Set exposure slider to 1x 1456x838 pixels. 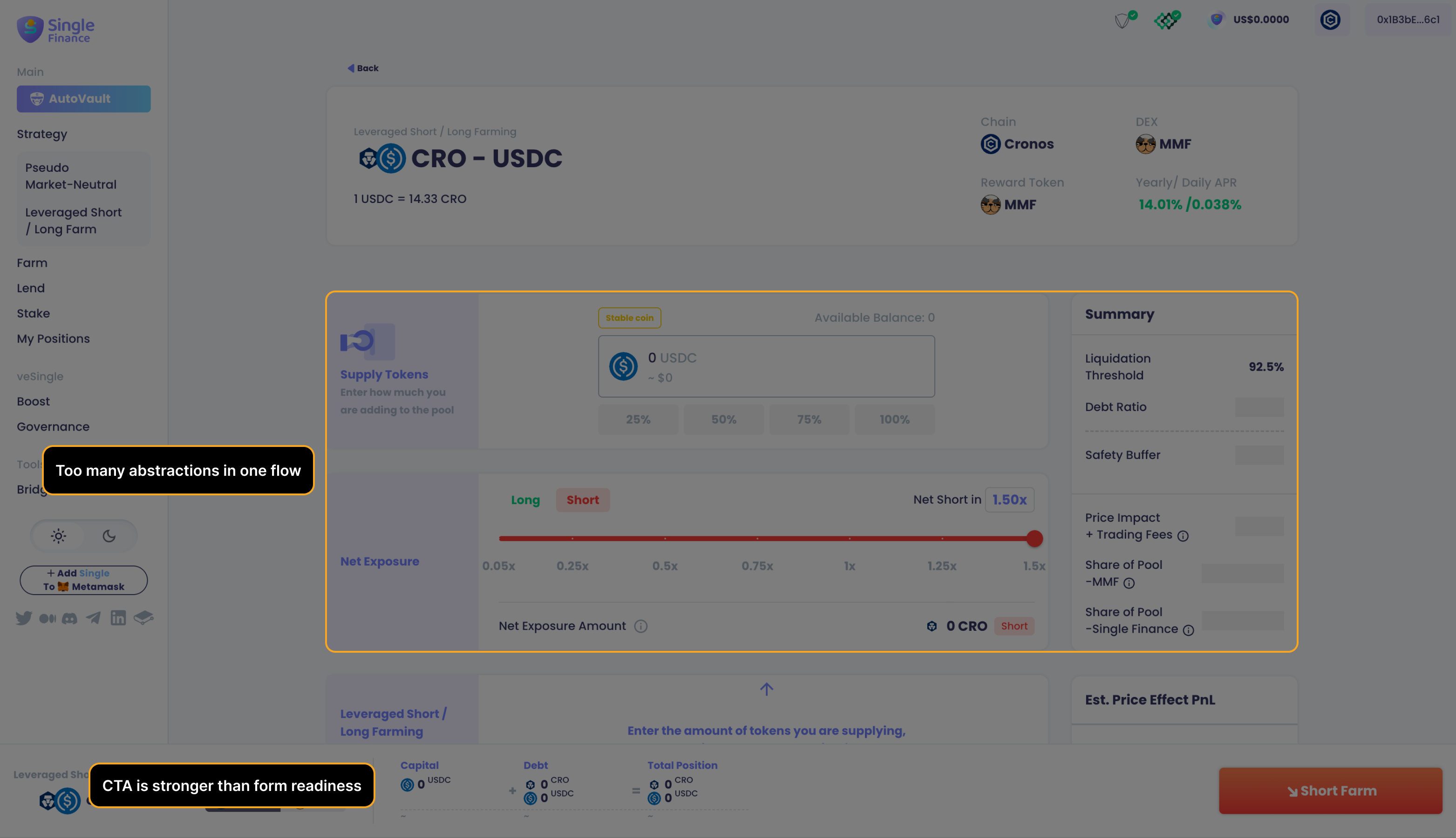pyautogui.click(x=849, y=538)
